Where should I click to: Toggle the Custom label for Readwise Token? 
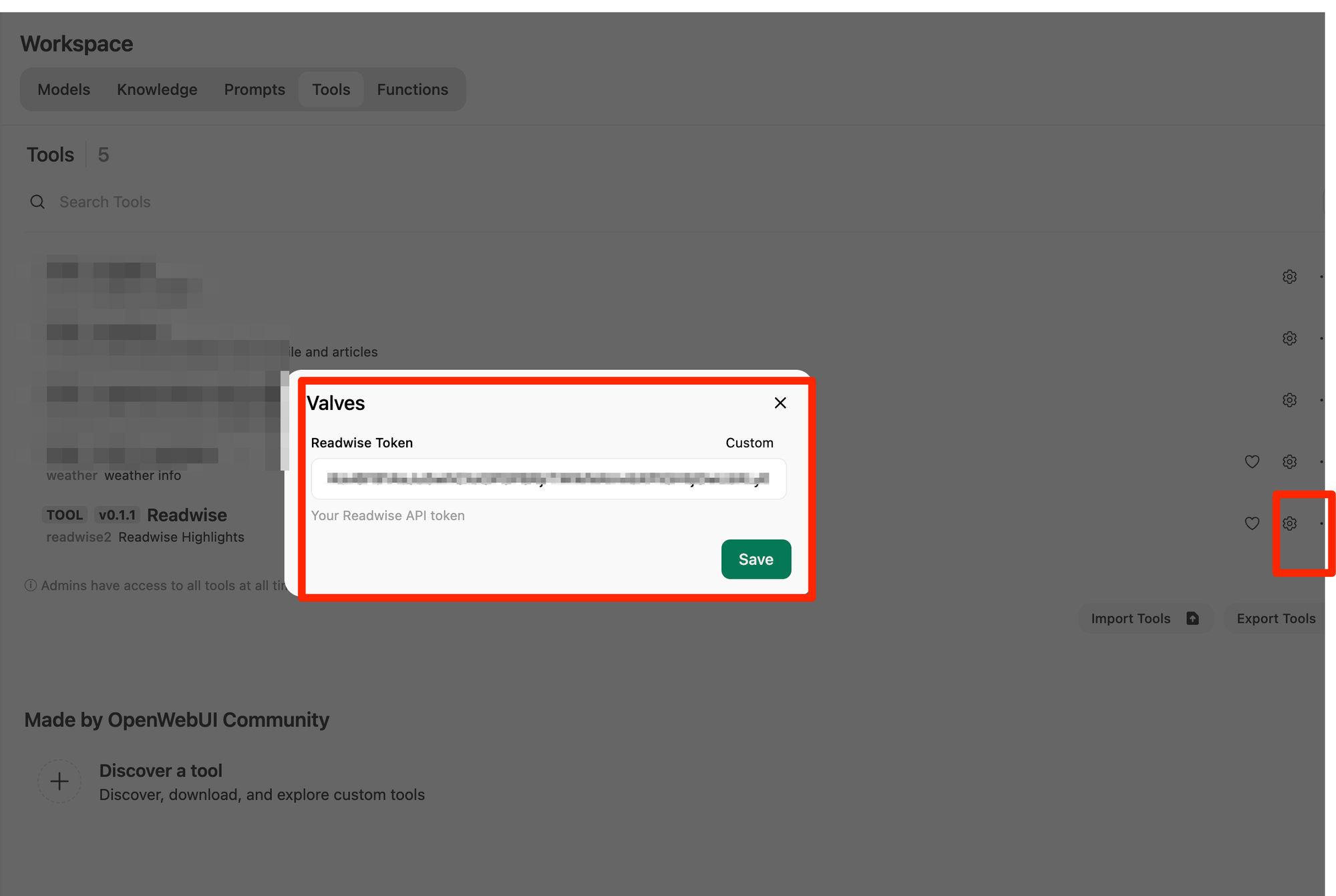coord(749,443)
